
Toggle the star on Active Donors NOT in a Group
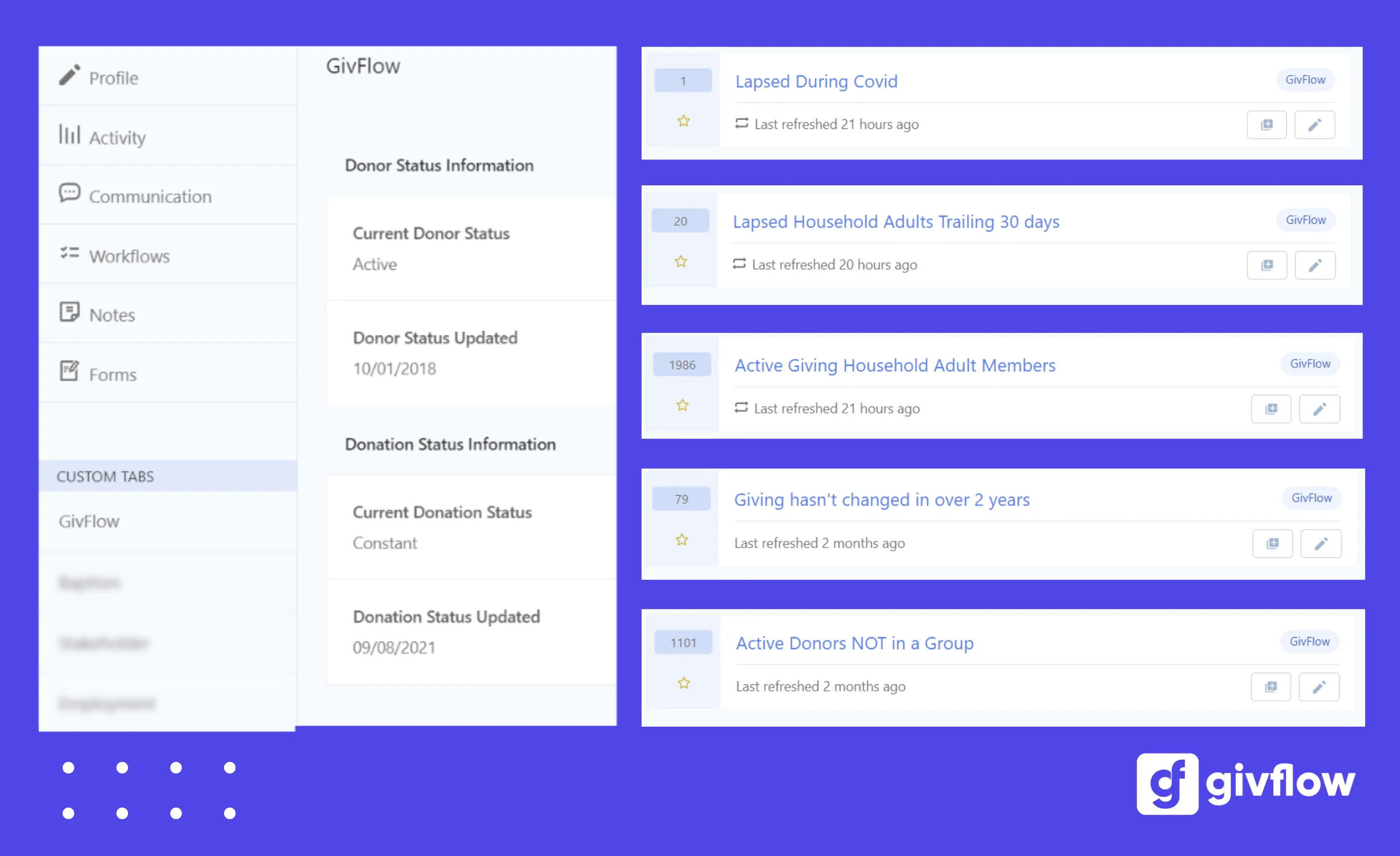point(683,684)
